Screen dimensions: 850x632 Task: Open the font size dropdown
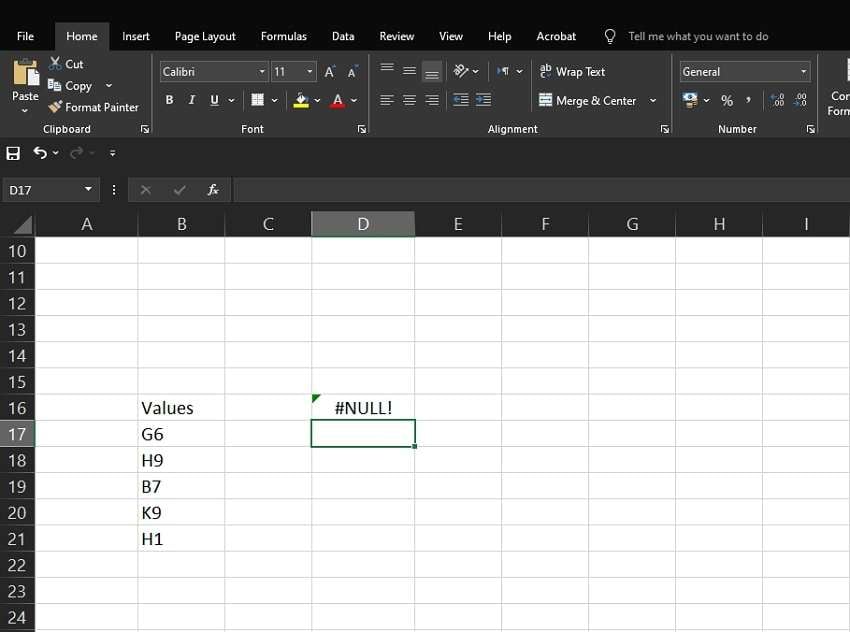310,72
